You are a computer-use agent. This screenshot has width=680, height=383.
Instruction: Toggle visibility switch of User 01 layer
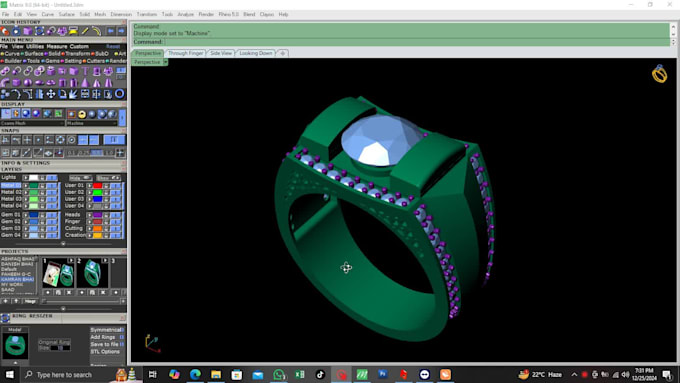click(115, 186)
